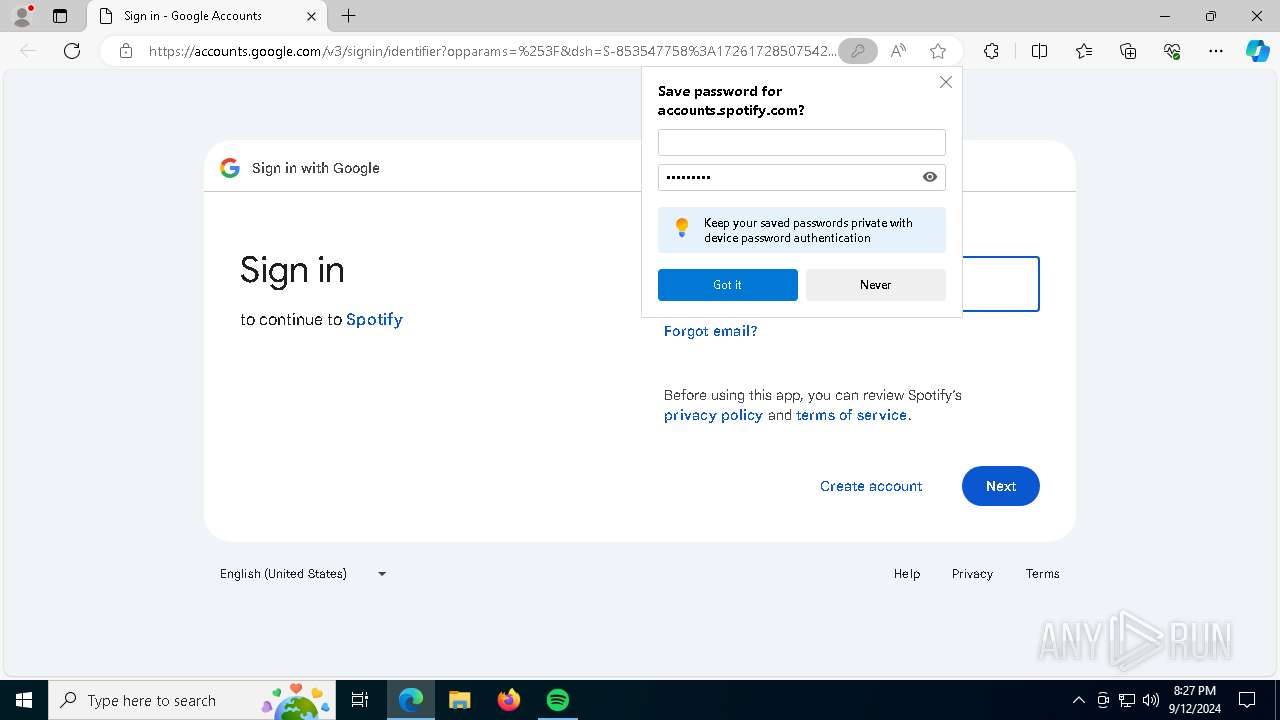Proceed with the Next button
The image size is (1280, 720).
coord(1000,486)
